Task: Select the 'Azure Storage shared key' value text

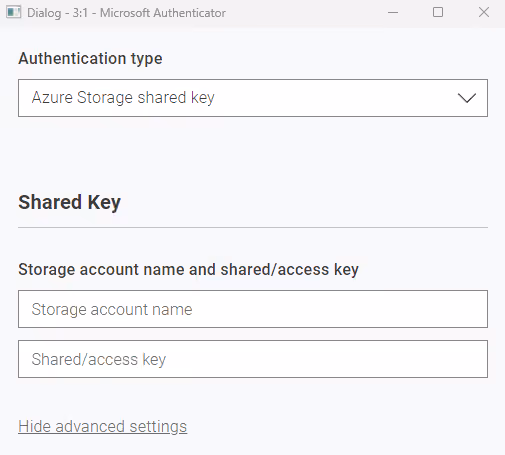Action: point(123,98)
